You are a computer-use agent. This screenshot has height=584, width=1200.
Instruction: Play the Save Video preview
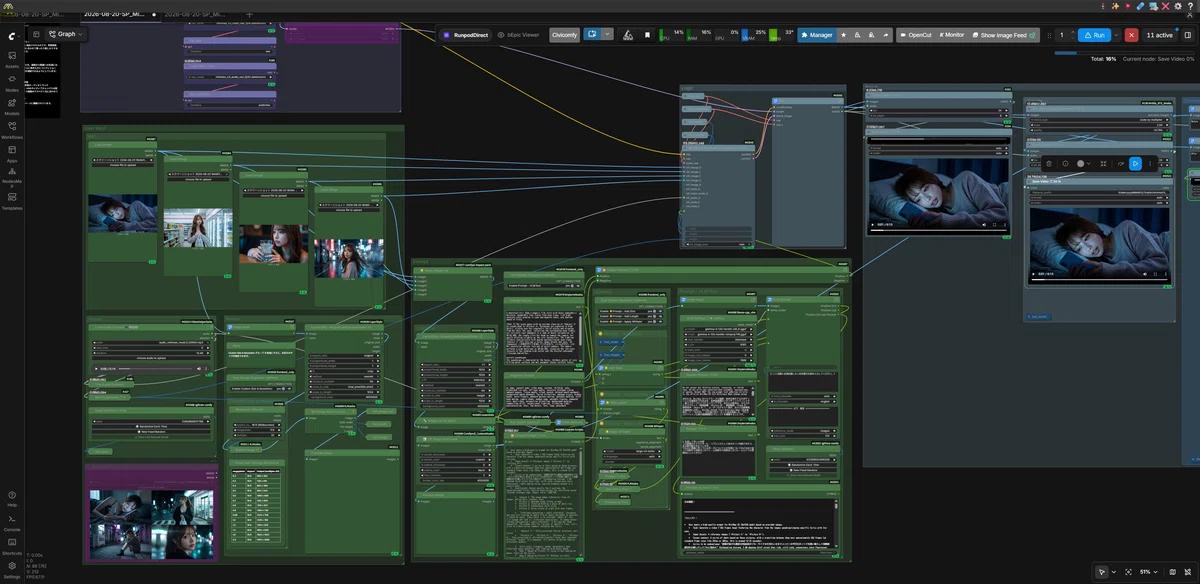[x=1033, y=274]
